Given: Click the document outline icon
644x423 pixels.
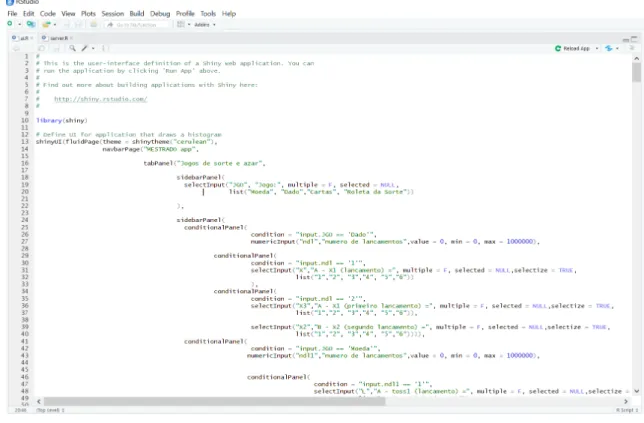Looking at the screenshot, I should coord(632,48).
